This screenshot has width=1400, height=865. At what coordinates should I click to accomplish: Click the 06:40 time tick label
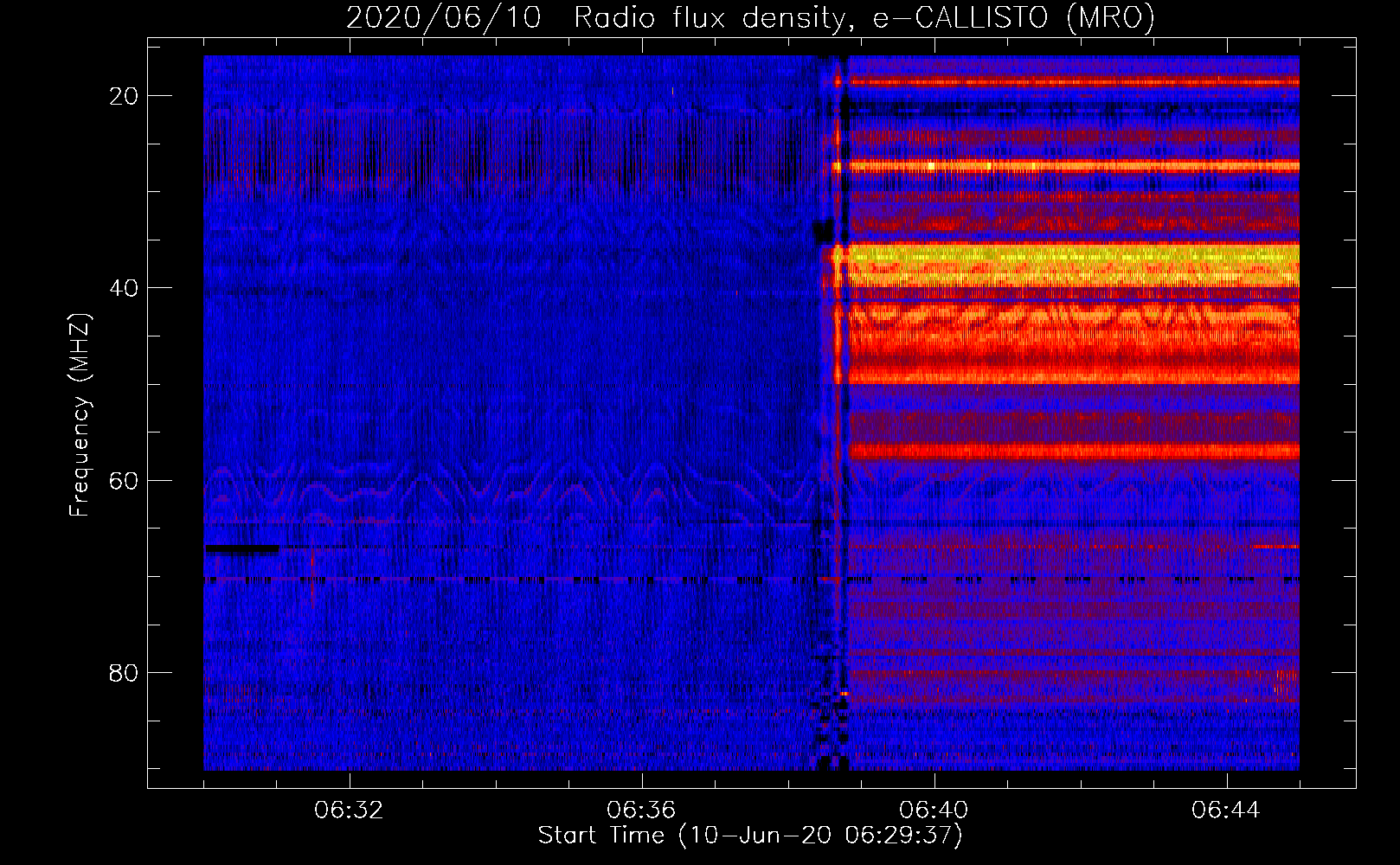coord(934,811)
